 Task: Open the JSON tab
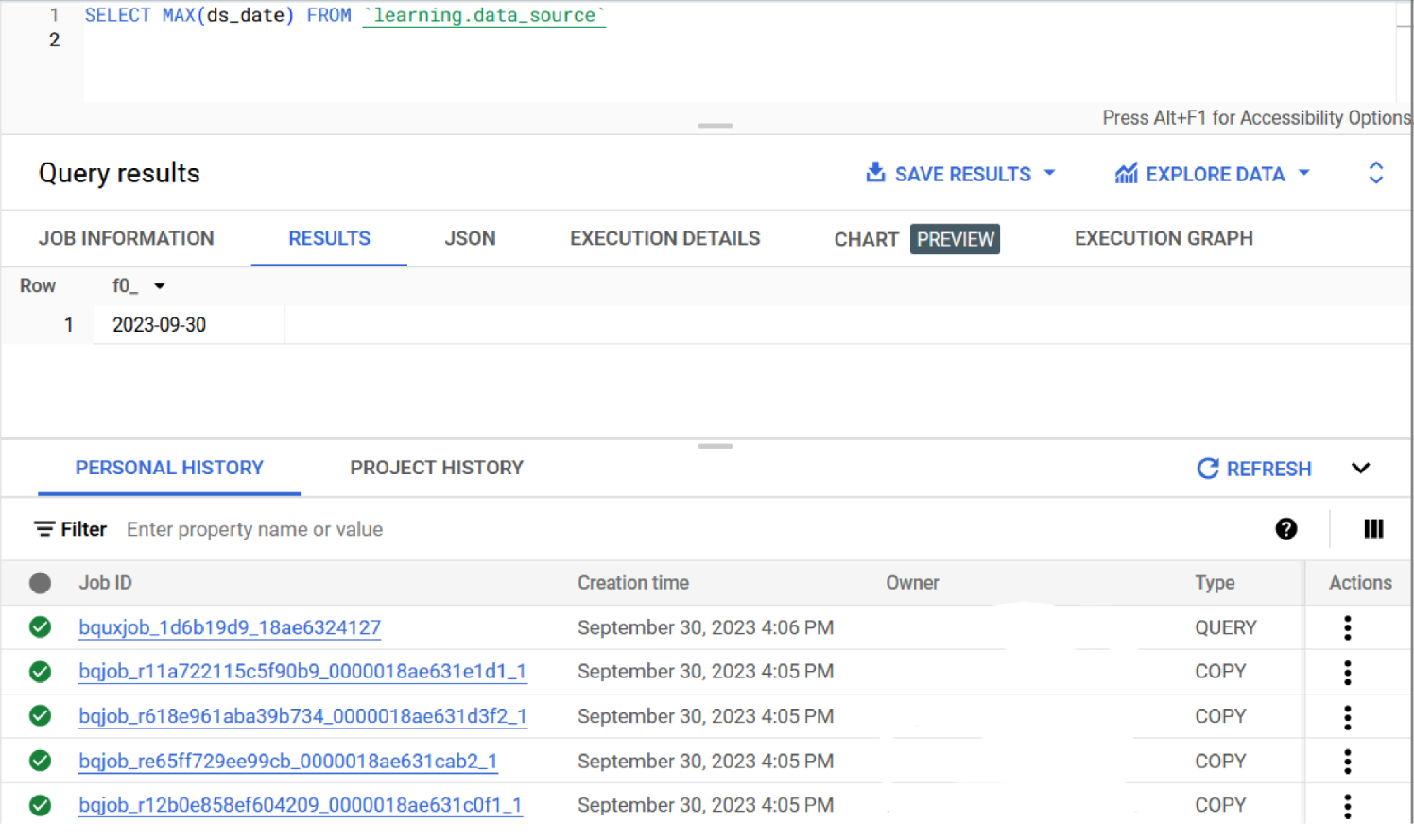[x=470, y=238]
